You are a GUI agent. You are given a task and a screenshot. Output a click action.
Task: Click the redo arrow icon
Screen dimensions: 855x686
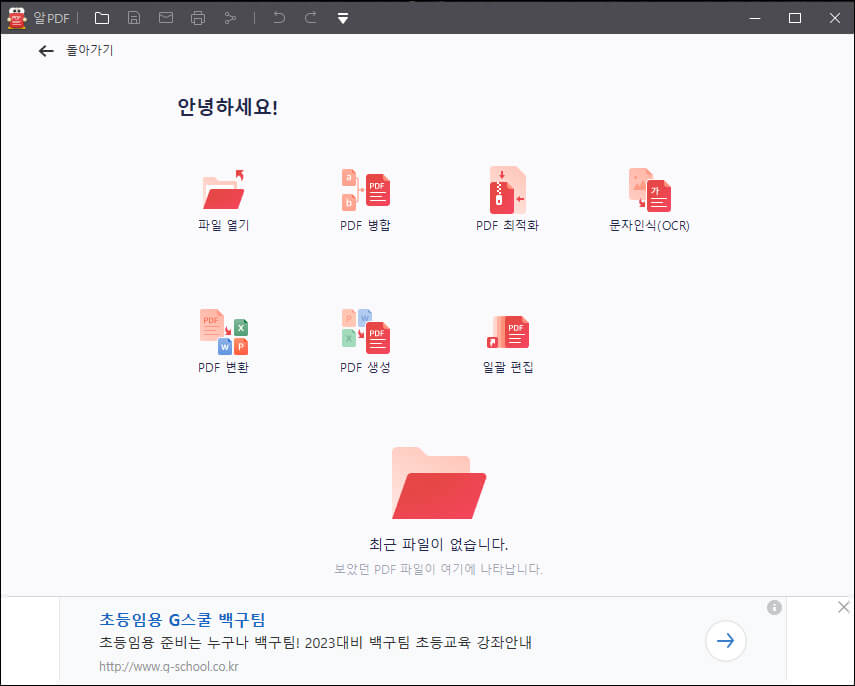310,17
